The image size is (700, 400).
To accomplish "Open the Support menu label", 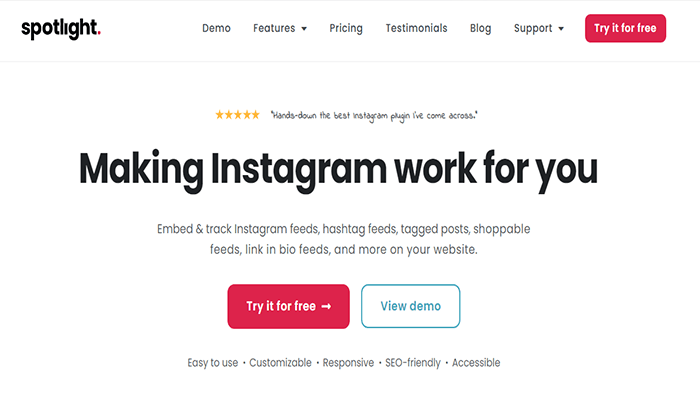I will tap(533, 28).
